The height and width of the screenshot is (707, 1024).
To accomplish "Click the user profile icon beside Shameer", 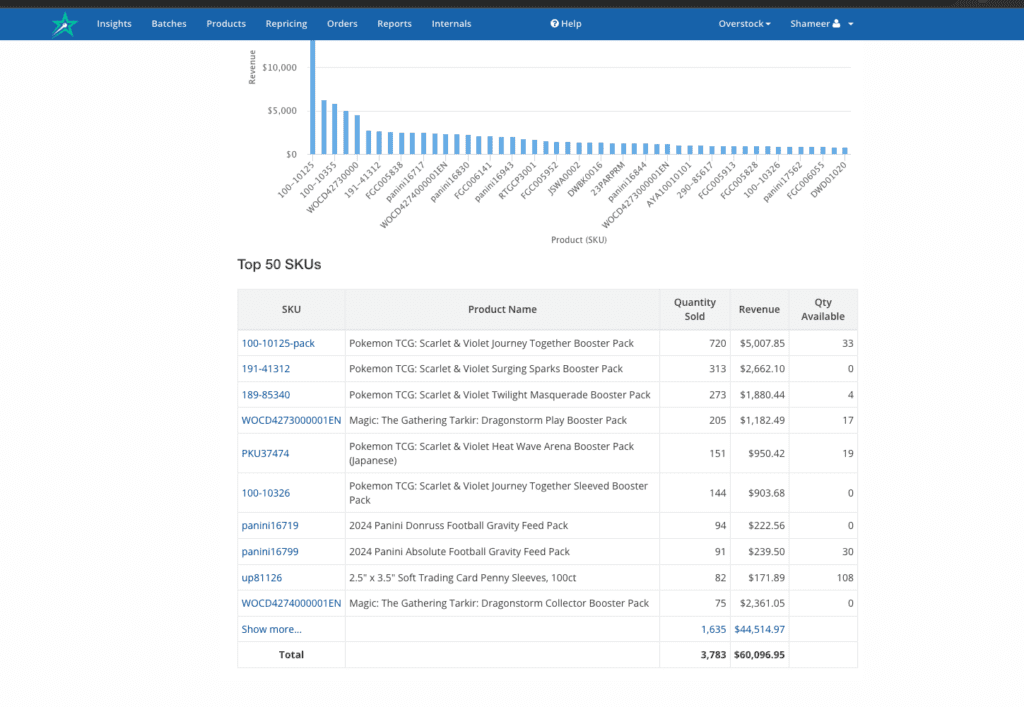I will click(x=836, y=24).
